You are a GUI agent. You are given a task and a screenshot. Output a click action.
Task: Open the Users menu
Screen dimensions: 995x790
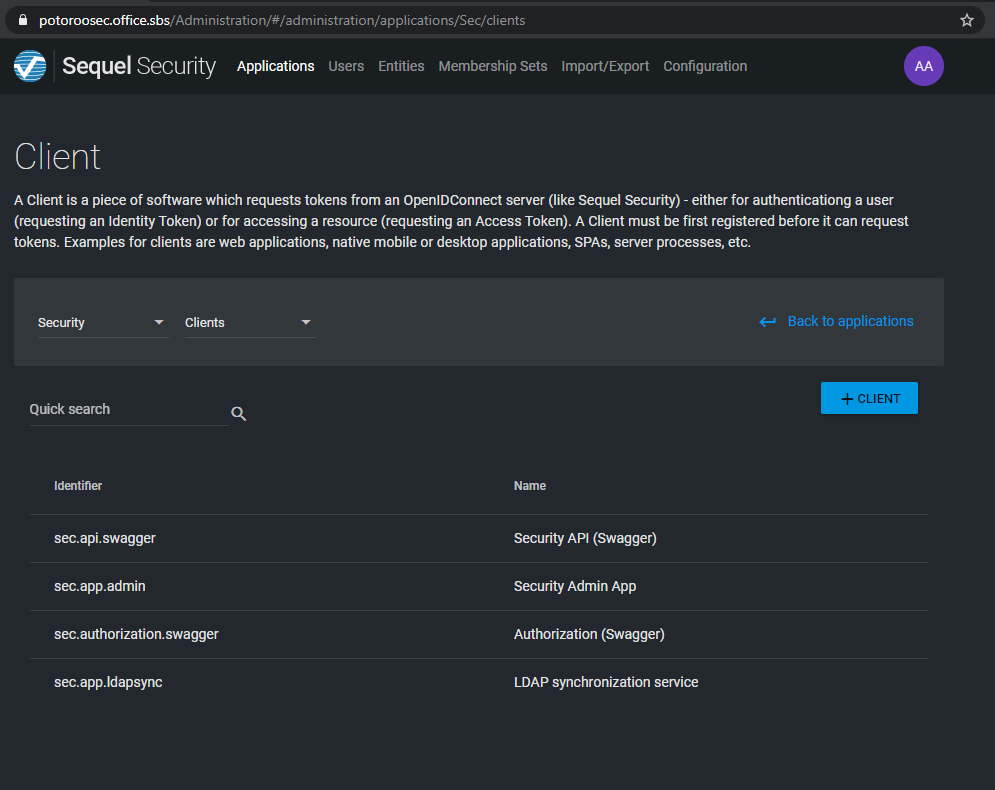[346, 66]
